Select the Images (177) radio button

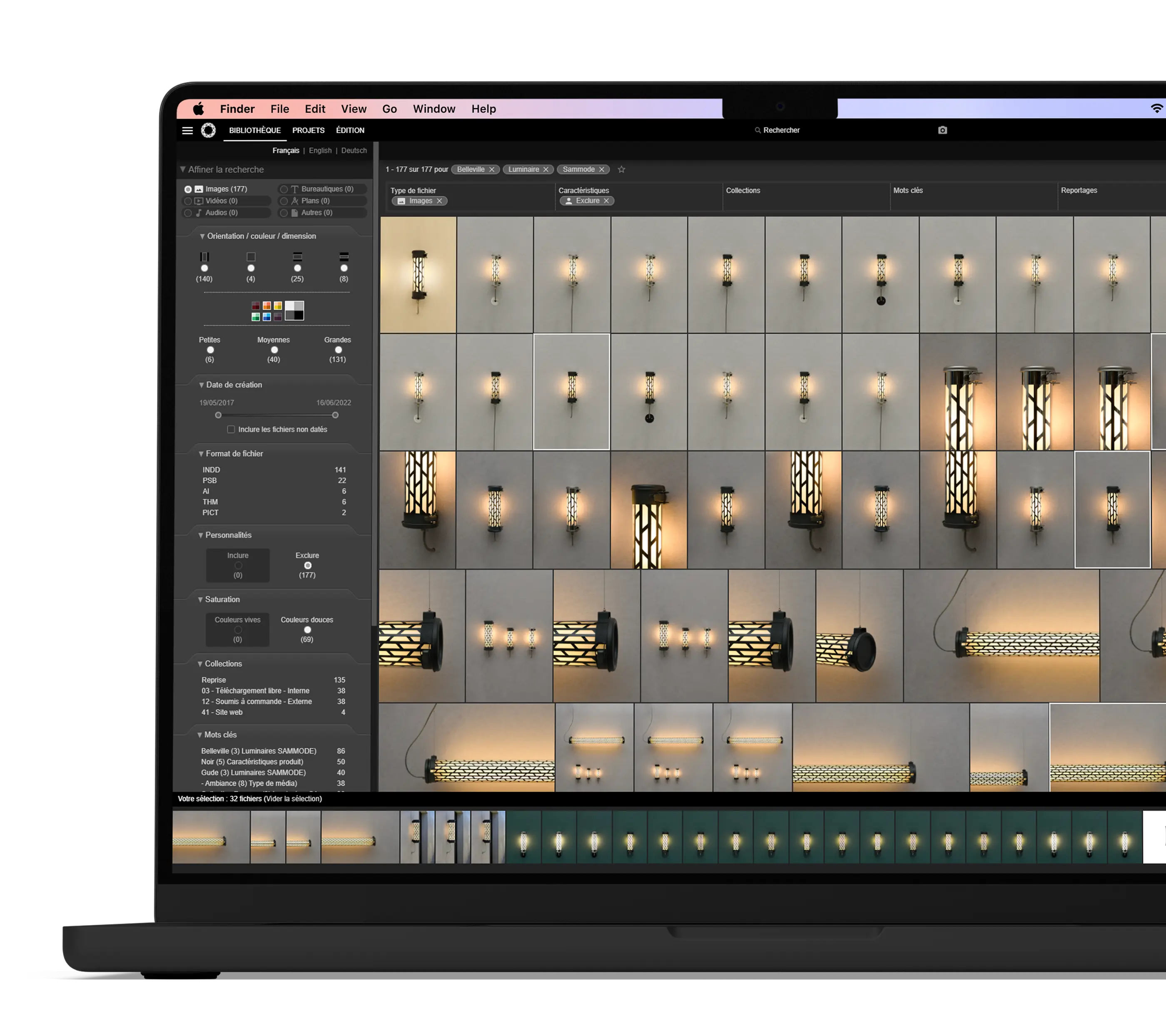(188, 189)
